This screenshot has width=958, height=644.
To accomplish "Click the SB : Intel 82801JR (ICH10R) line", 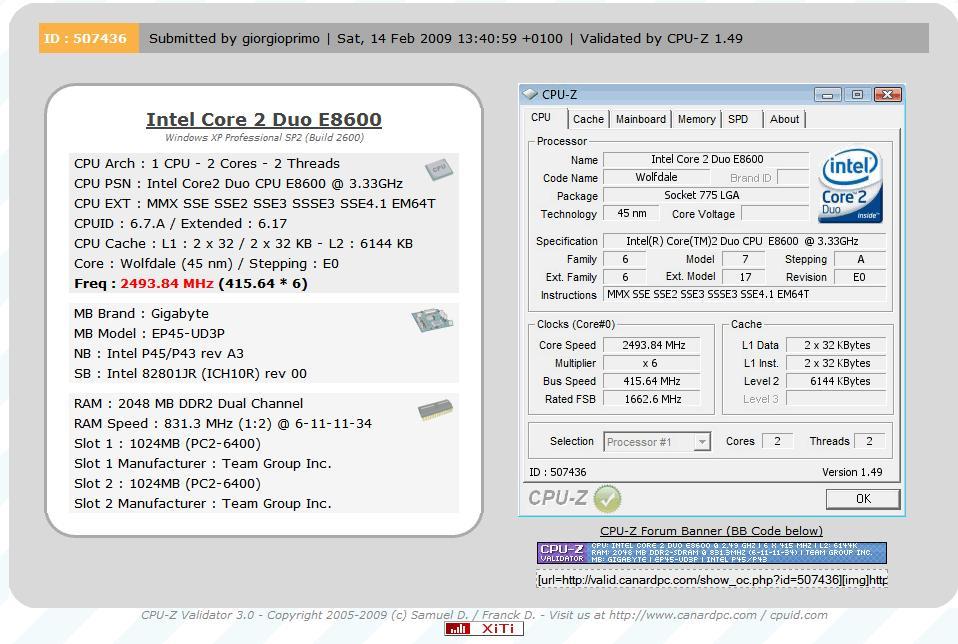I will click(x=190, y=373).
